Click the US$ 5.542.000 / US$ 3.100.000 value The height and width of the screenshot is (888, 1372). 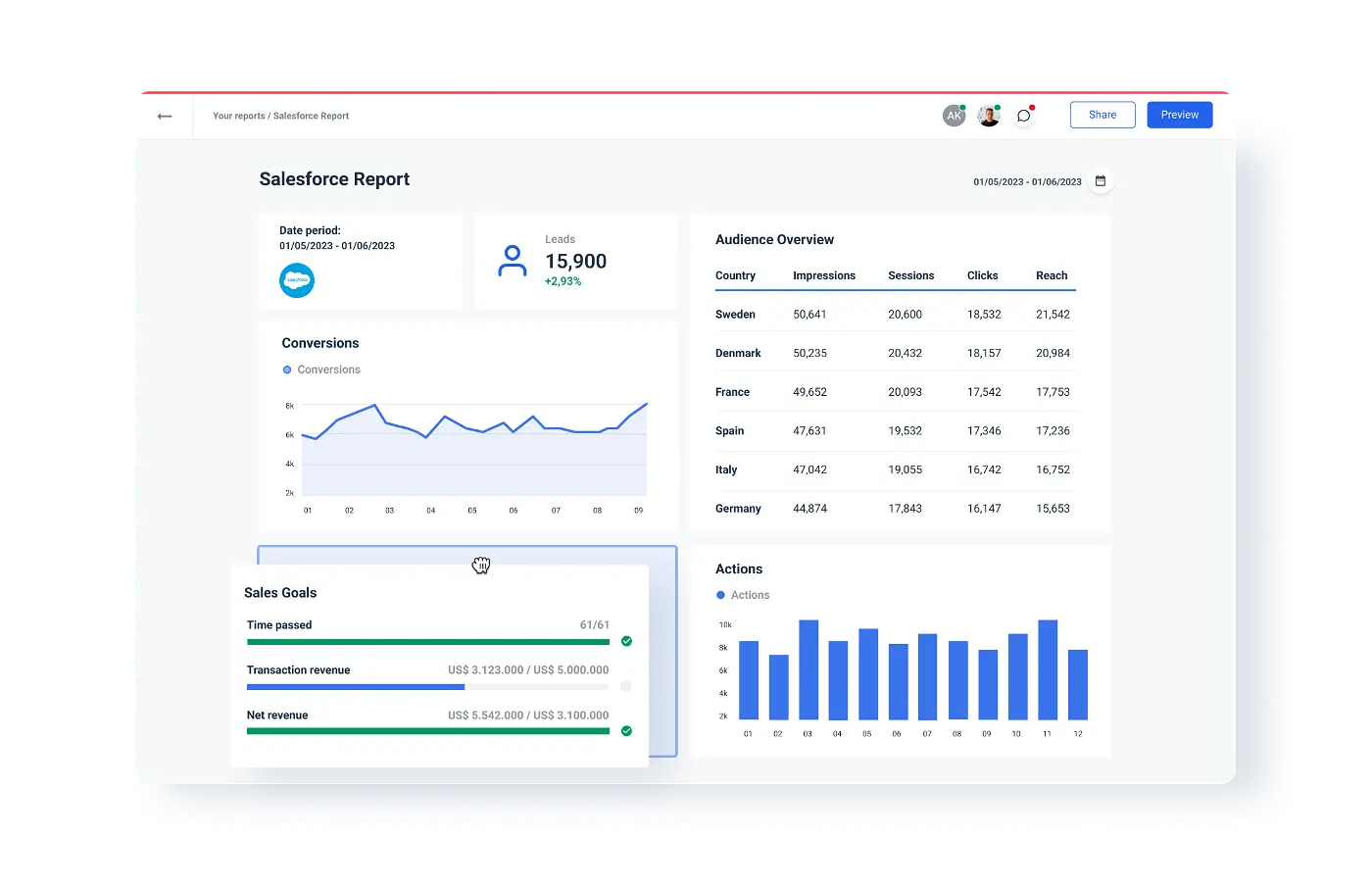[x=528, y=715]
